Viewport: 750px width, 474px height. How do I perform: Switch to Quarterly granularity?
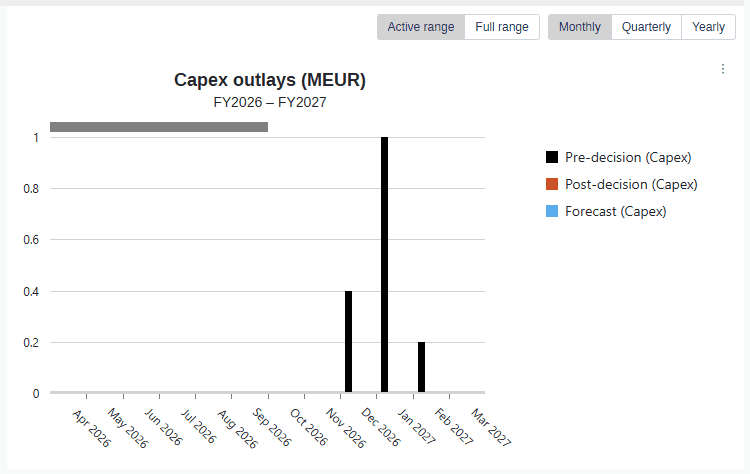point(646,27)
